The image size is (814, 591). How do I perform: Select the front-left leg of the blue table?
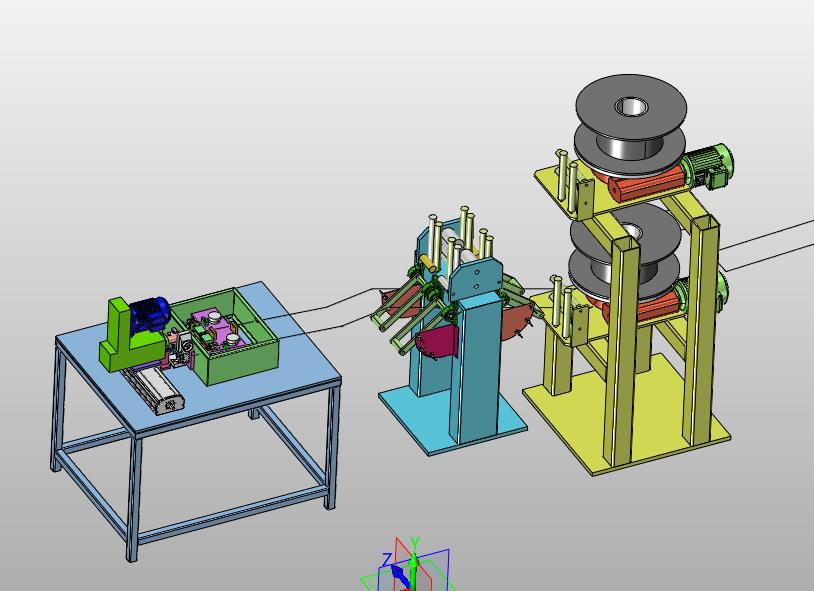pos(133,499)
